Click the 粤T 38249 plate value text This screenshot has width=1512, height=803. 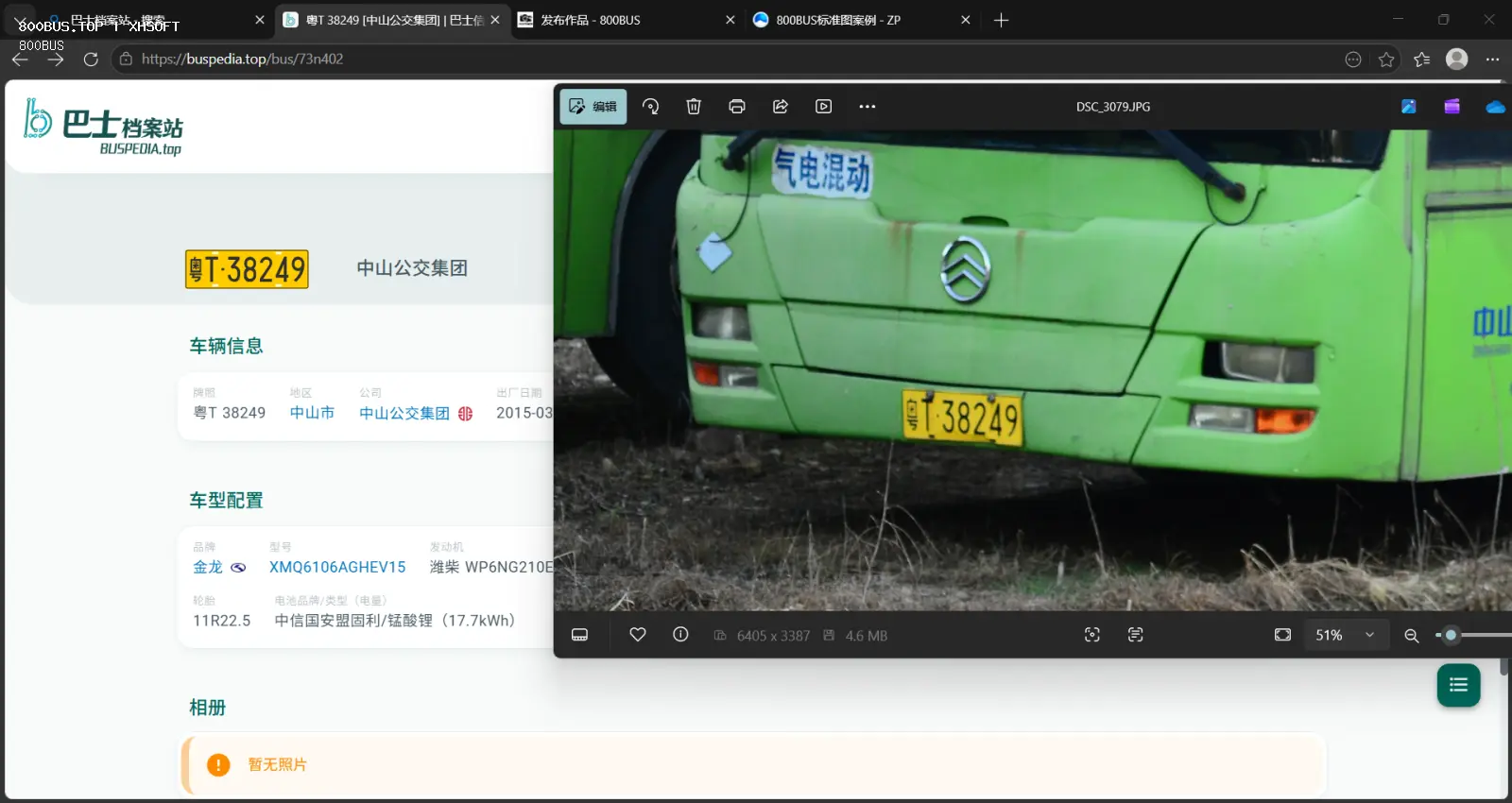tap(230, 413)
